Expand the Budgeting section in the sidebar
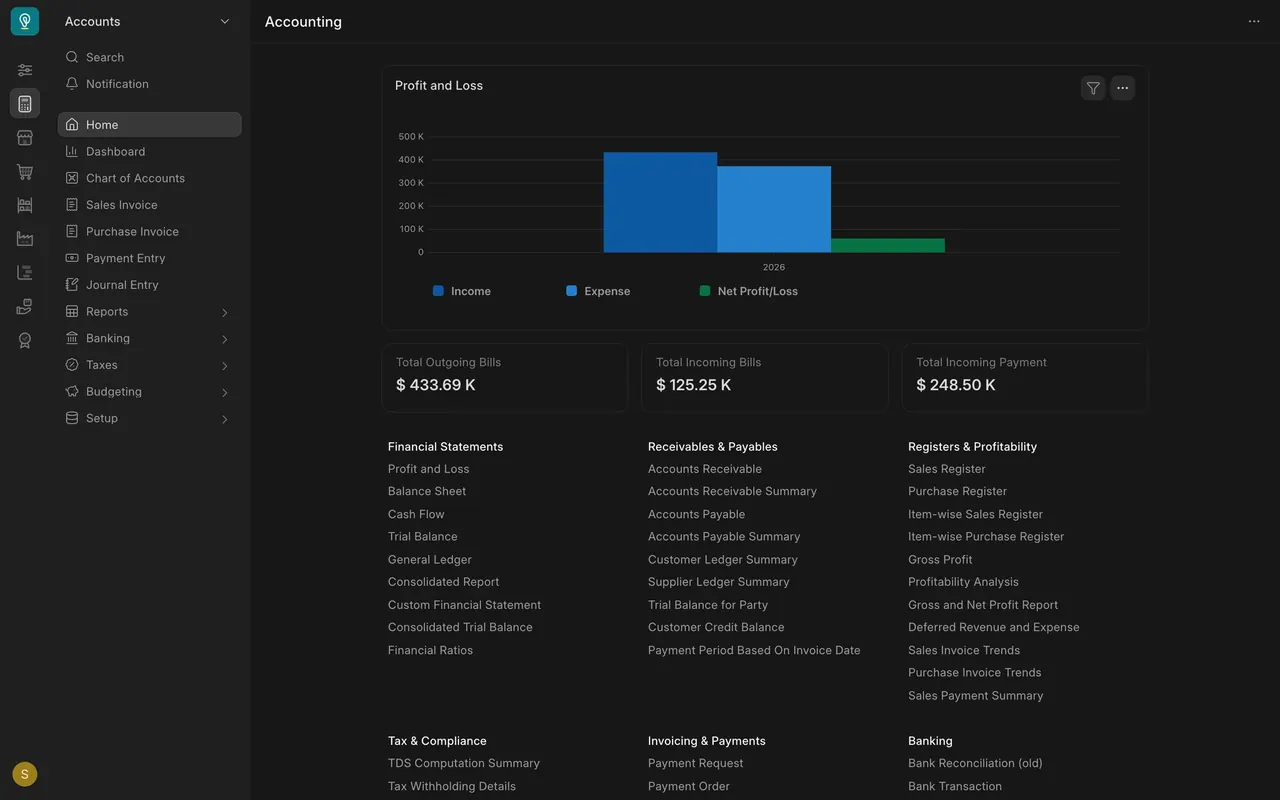 pyautogui.click(x=150, y=392)
